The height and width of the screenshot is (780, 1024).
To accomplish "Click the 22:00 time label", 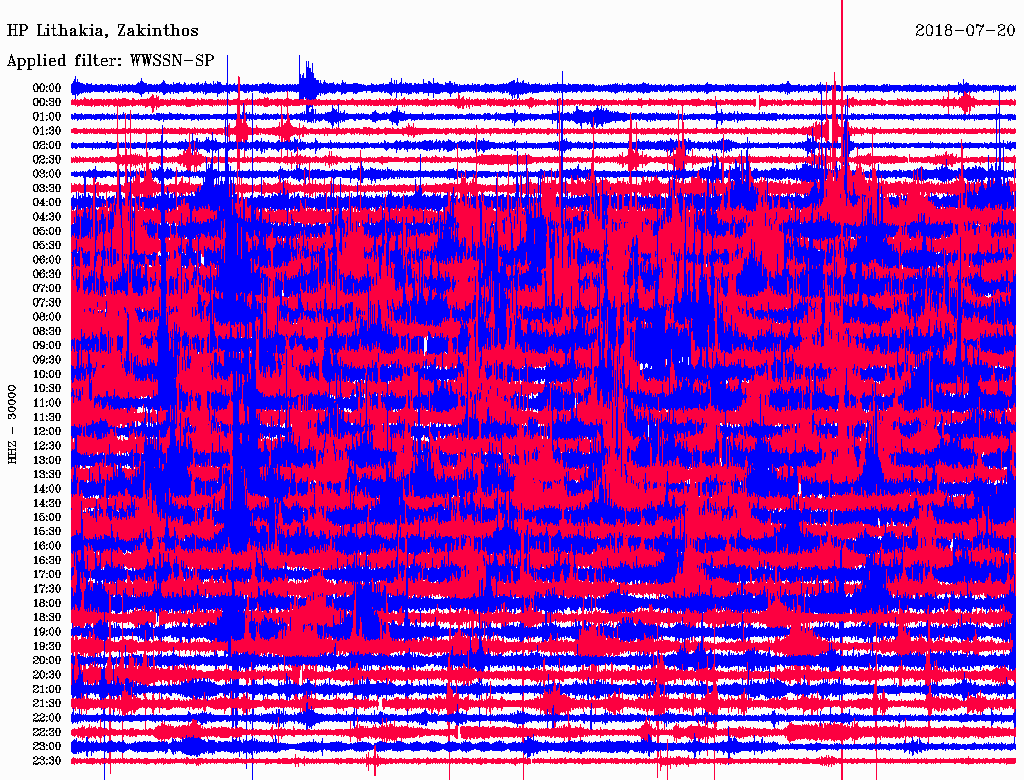I will [47, 719].
